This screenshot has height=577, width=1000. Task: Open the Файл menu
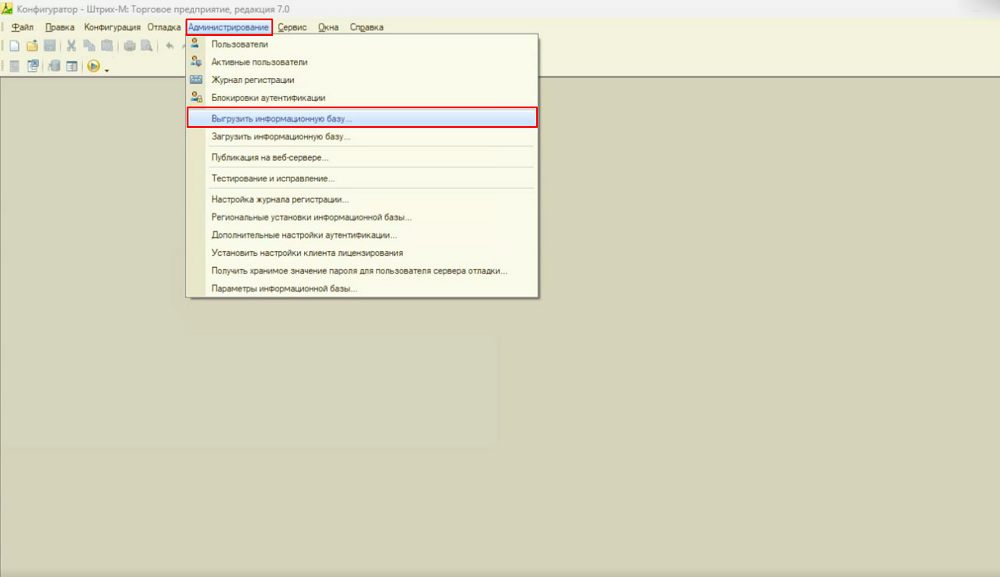click(x=22, y=27)
